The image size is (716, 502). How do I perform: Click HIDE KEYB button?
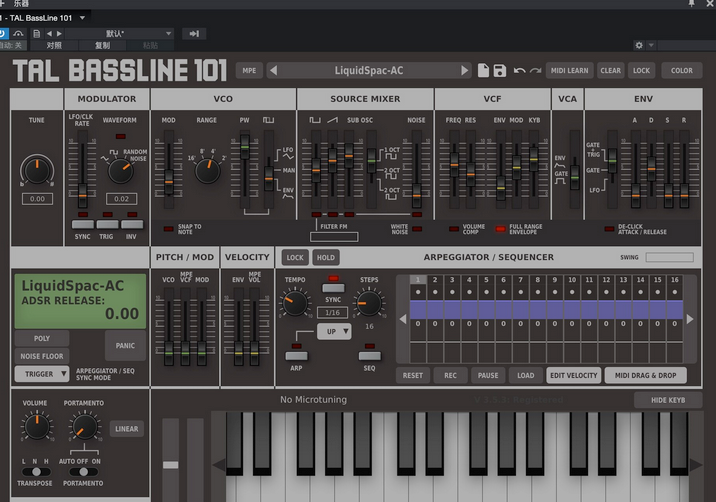point(668,400)
